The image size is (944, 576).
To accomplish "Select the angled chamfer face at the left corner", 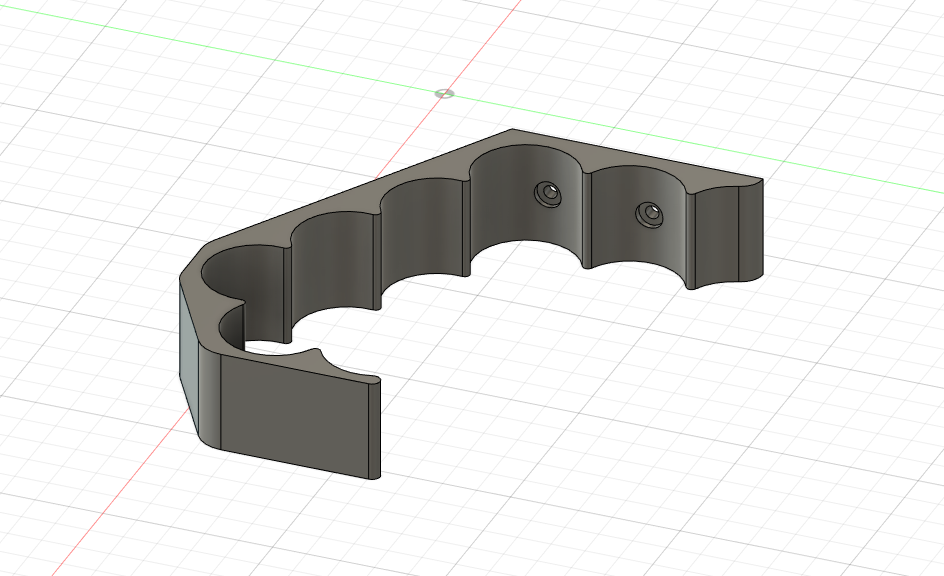I will [x=186, y=340].
